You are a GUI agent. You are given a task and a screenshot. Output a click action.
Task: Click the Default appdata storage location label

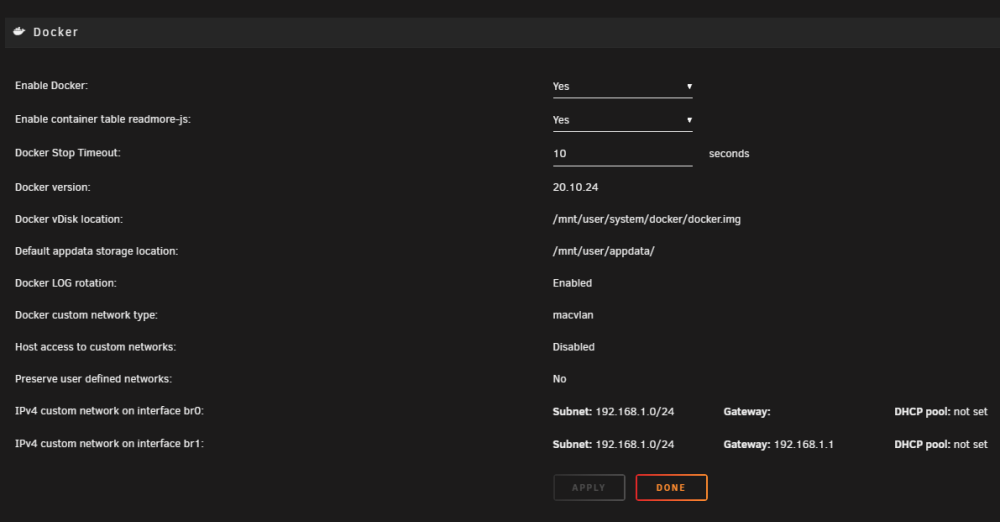point(96,251)
